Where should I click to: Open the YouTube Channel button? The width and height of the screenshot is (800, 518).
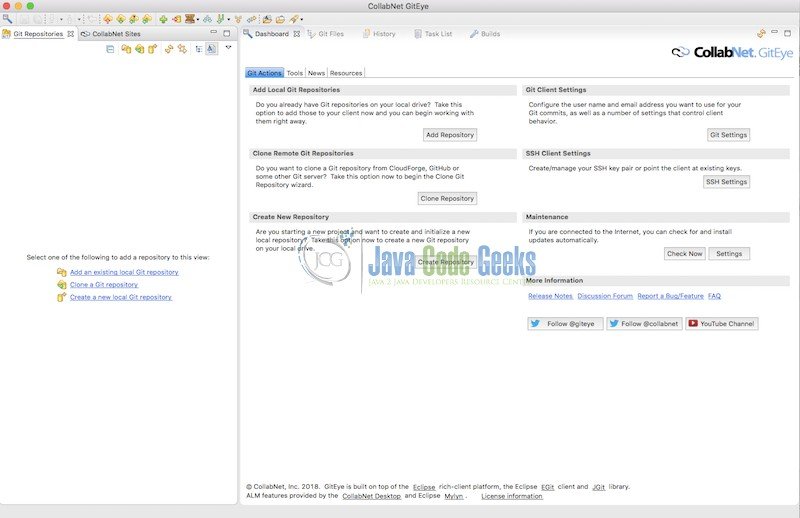click(x=721, y=324)
